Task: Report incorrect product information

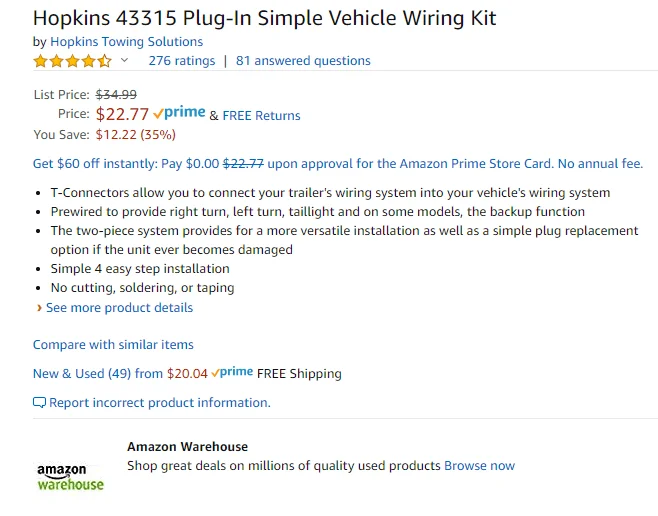Action: click(x=160, y=403)
